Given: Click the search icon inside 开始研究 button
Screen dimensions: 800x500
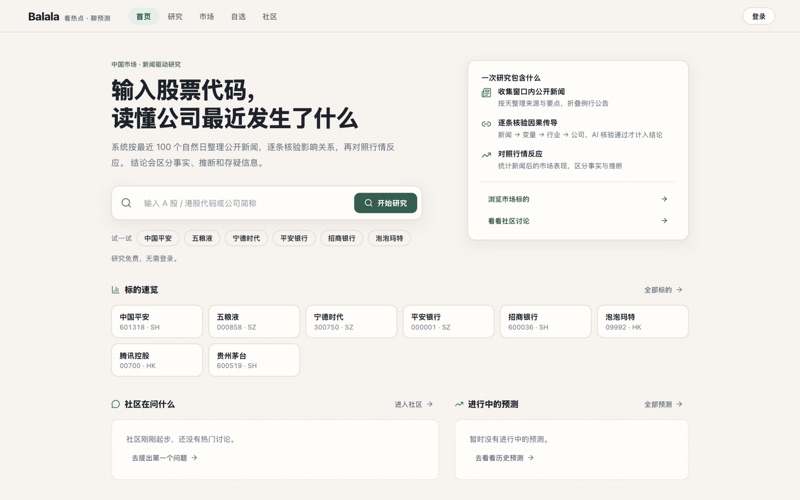Looking at the screenshot, I should tap(368, 203).
